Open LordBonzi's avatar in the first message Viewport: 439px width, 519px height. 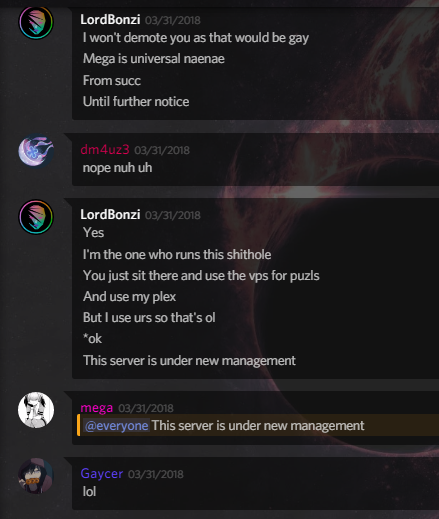click(36, 22)
